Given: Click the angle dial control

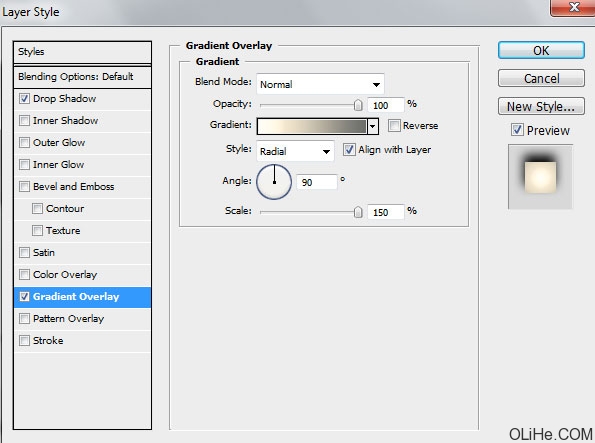Looking at the screenshot, I should pyautogui.click(x=274, y=182).
